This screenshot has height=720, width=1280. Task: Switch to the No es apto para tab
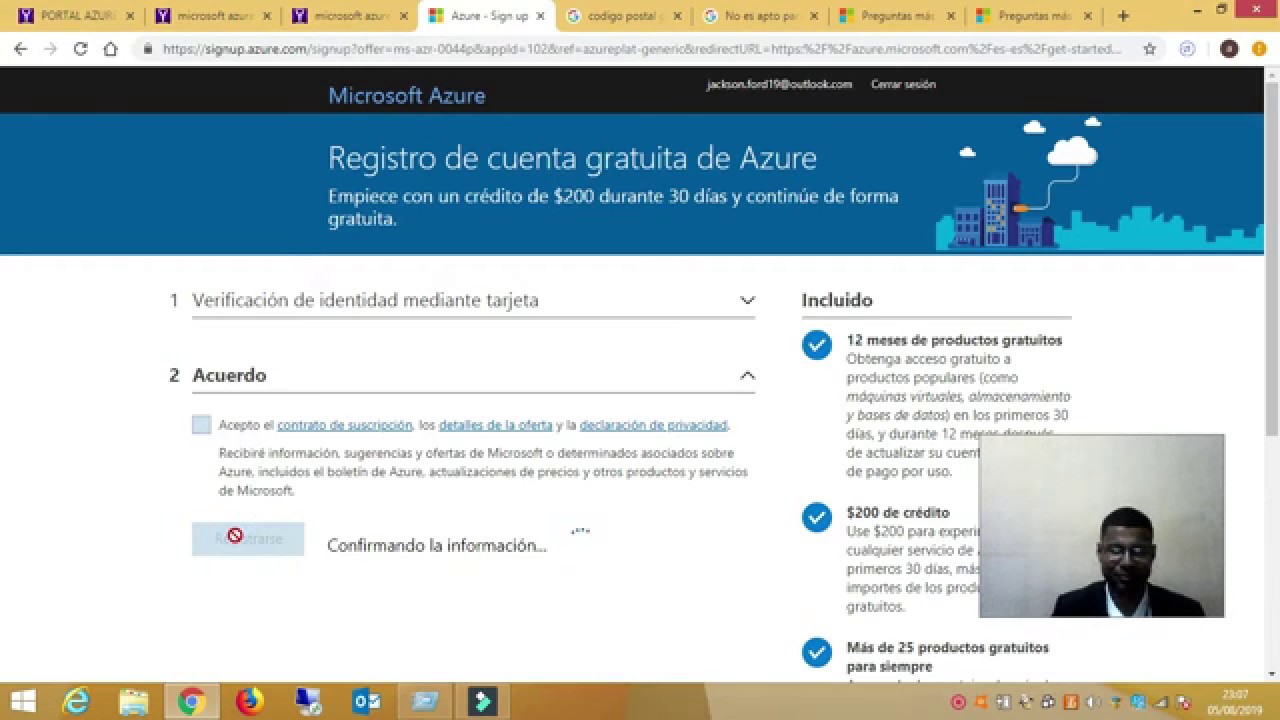761,16
